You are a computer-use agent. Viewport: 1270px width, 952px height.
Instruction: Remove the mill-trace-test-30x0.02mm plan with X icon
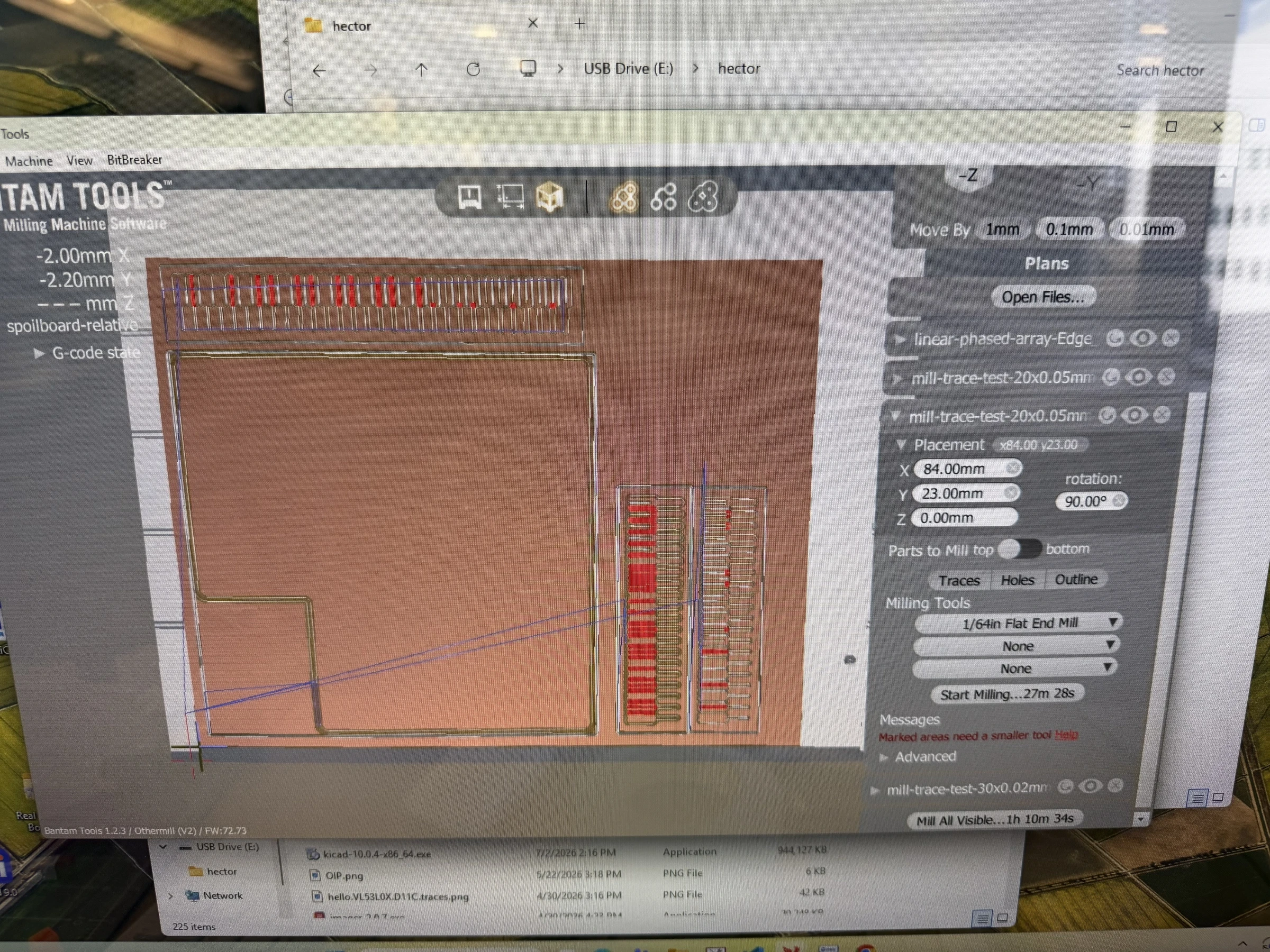[x=1115, y=785]
